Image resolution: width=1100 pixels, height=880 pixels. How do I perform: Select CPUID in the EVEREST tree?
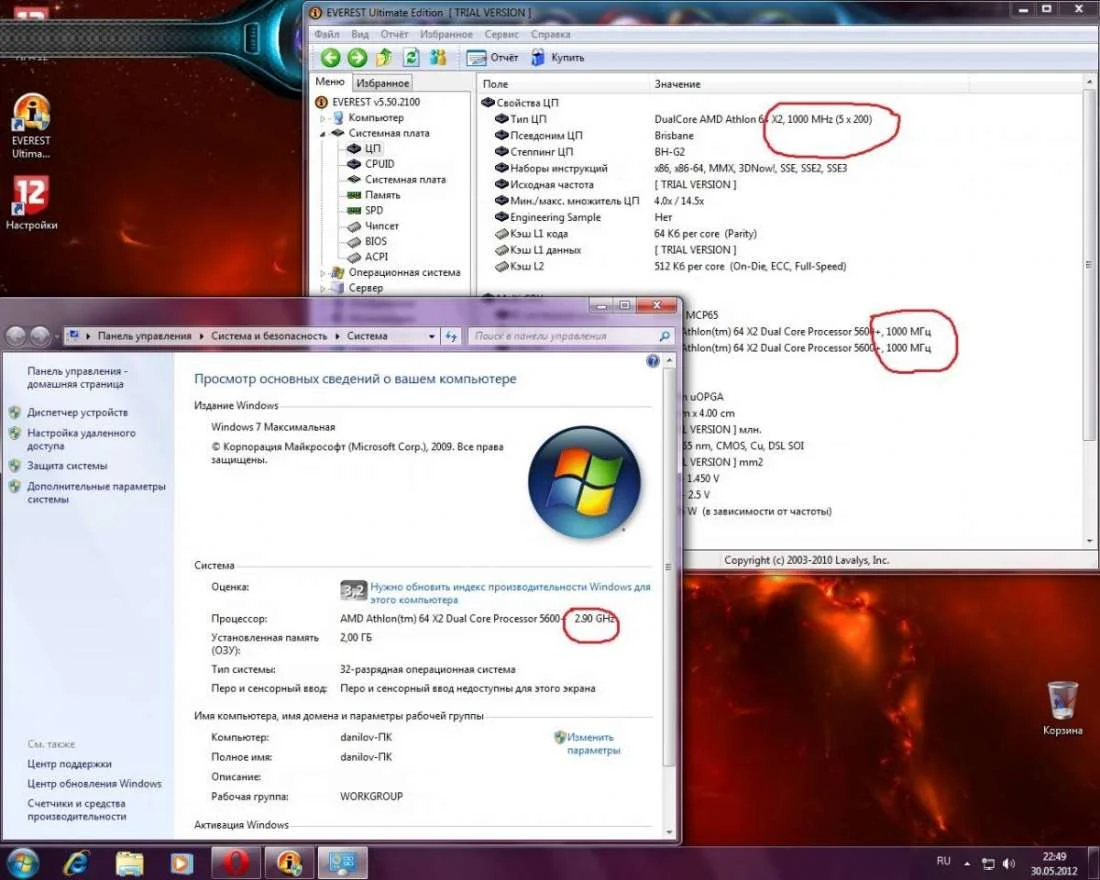pyautogui.click(x=379, y=164)
